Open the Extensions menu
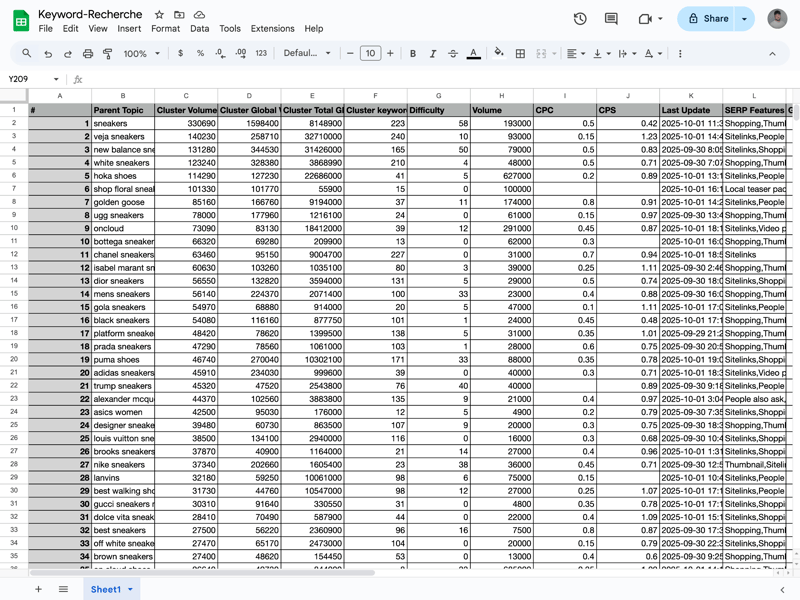 pyautogui.click(x=272, y=29)
